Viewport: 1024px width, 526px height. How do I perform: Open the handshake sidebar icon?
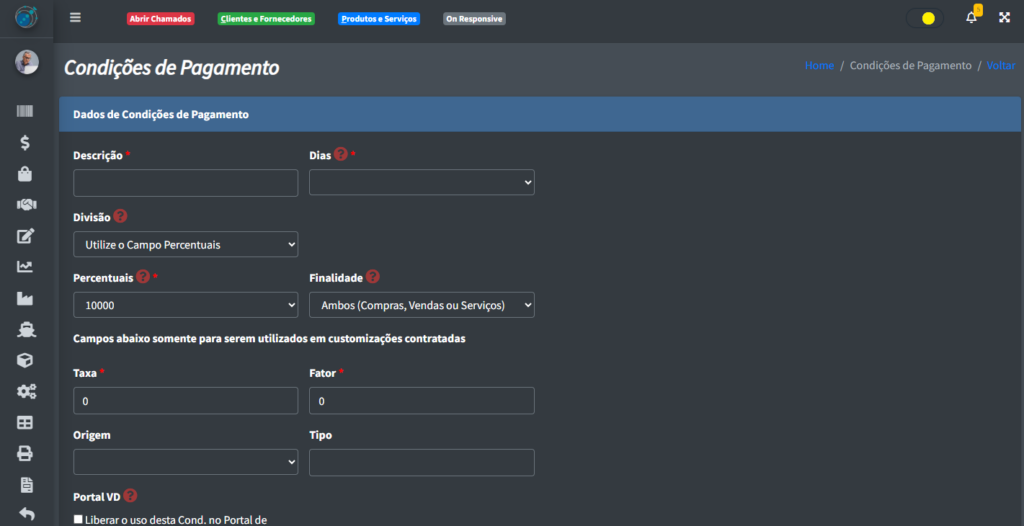pyautogui.click(x=25, y=205)
